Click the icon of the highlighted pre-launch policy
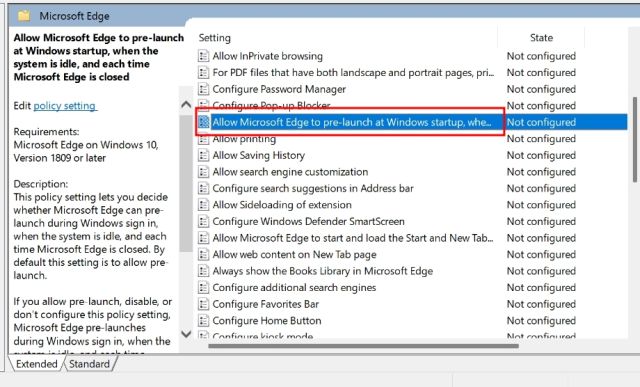Viewport: 640px width, 387px height. [x=203, y=122]
